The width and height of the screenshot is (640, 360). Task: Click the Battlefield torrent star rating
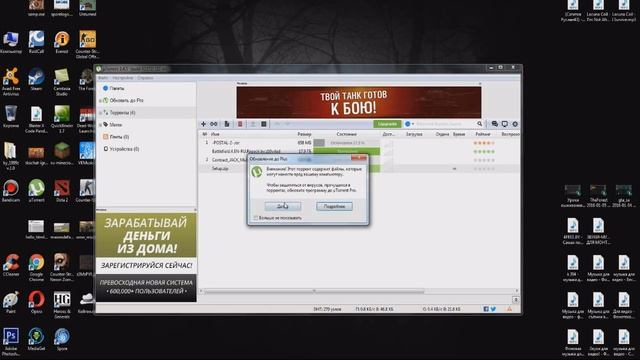(x=484, y=152)
